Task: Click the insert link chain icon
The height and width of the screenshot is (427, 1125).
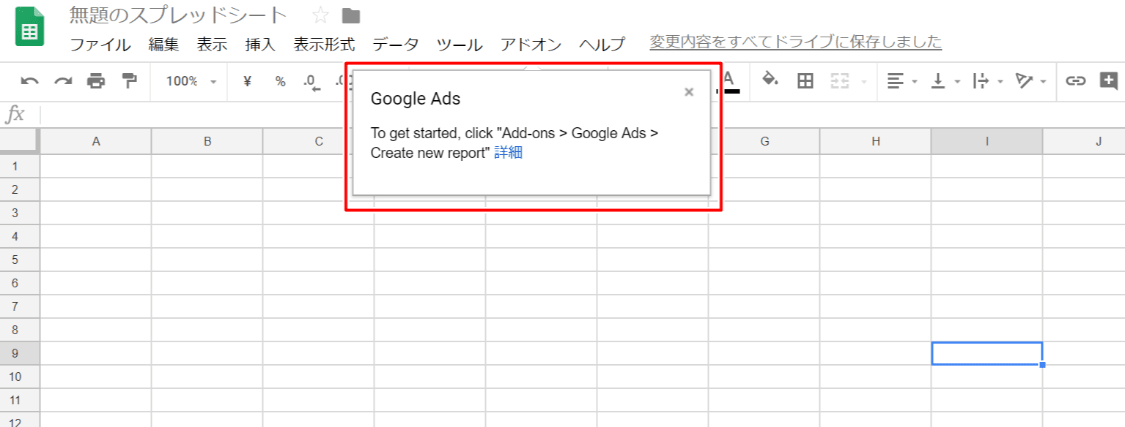Action: tap(1075, 81)
